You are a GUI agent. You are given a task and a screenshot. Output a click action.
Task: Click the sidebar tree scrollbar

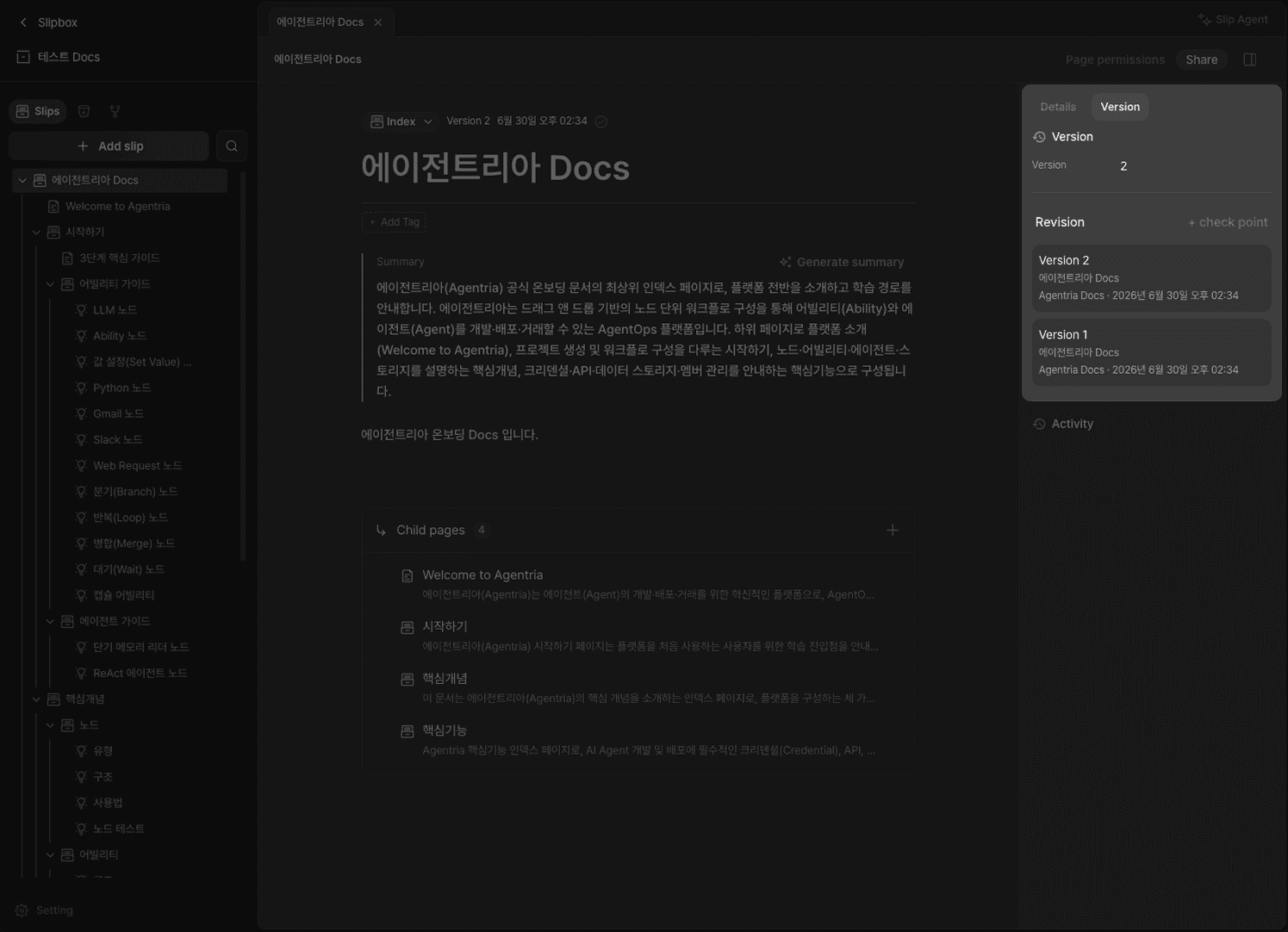[243, 366]
